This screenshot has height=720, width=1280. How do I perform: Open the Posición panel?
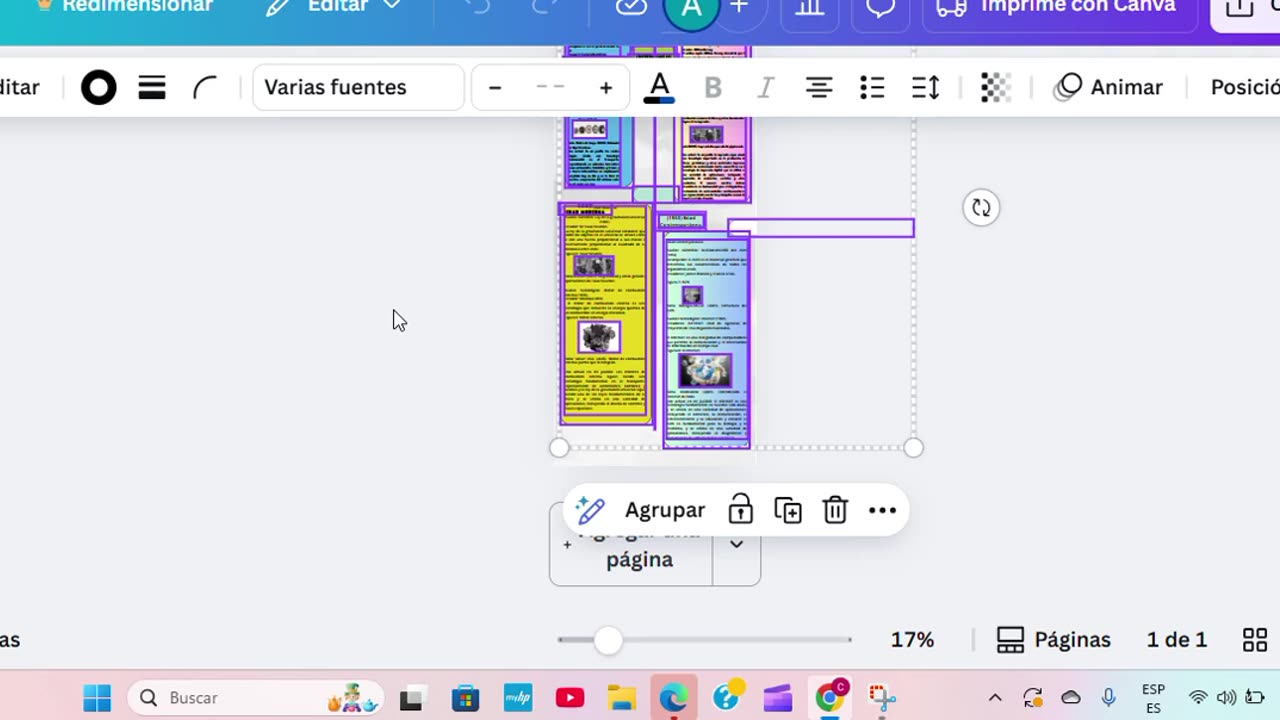pyautogui.click(x=1244, y=87)
